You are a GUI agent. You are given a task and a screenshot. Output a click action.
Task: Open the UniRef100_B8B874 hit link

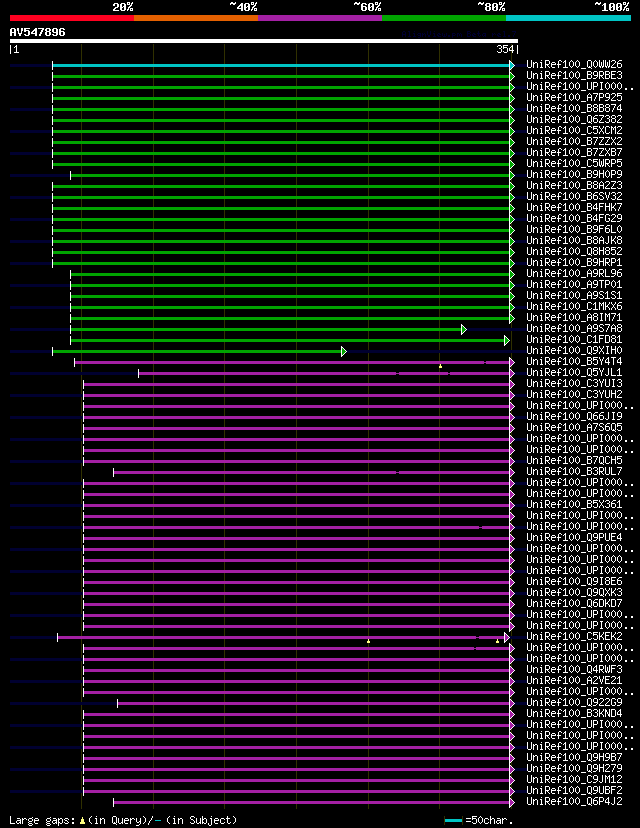tap(575, 108)
